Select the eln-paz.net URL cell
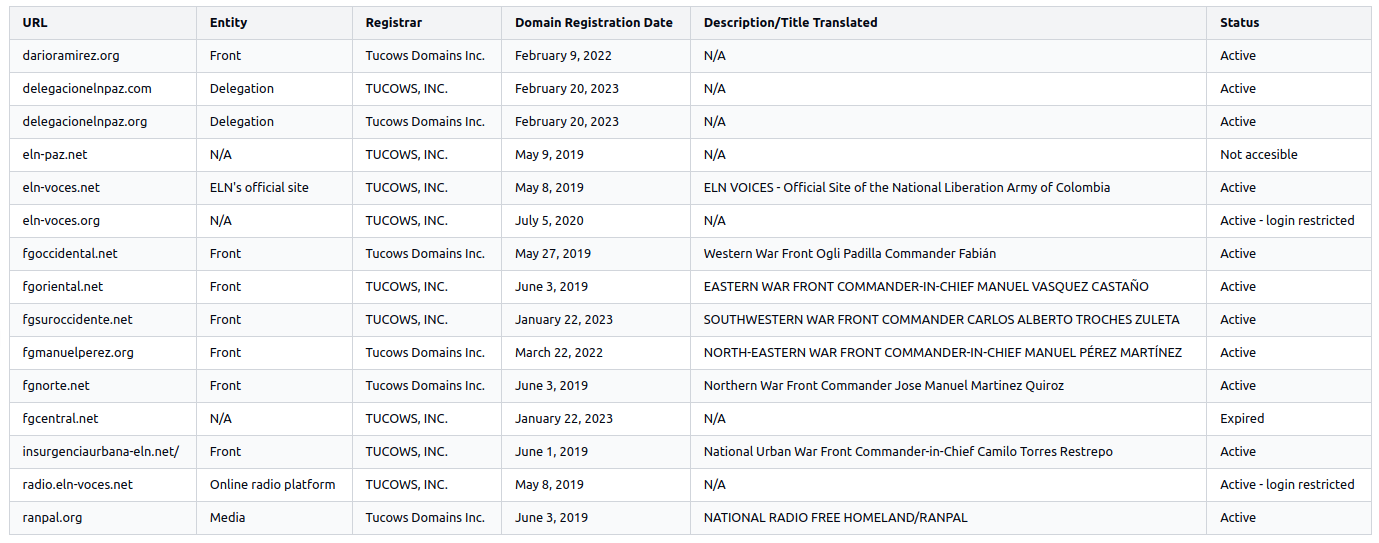1379x543 pixels. click(103, 155)
